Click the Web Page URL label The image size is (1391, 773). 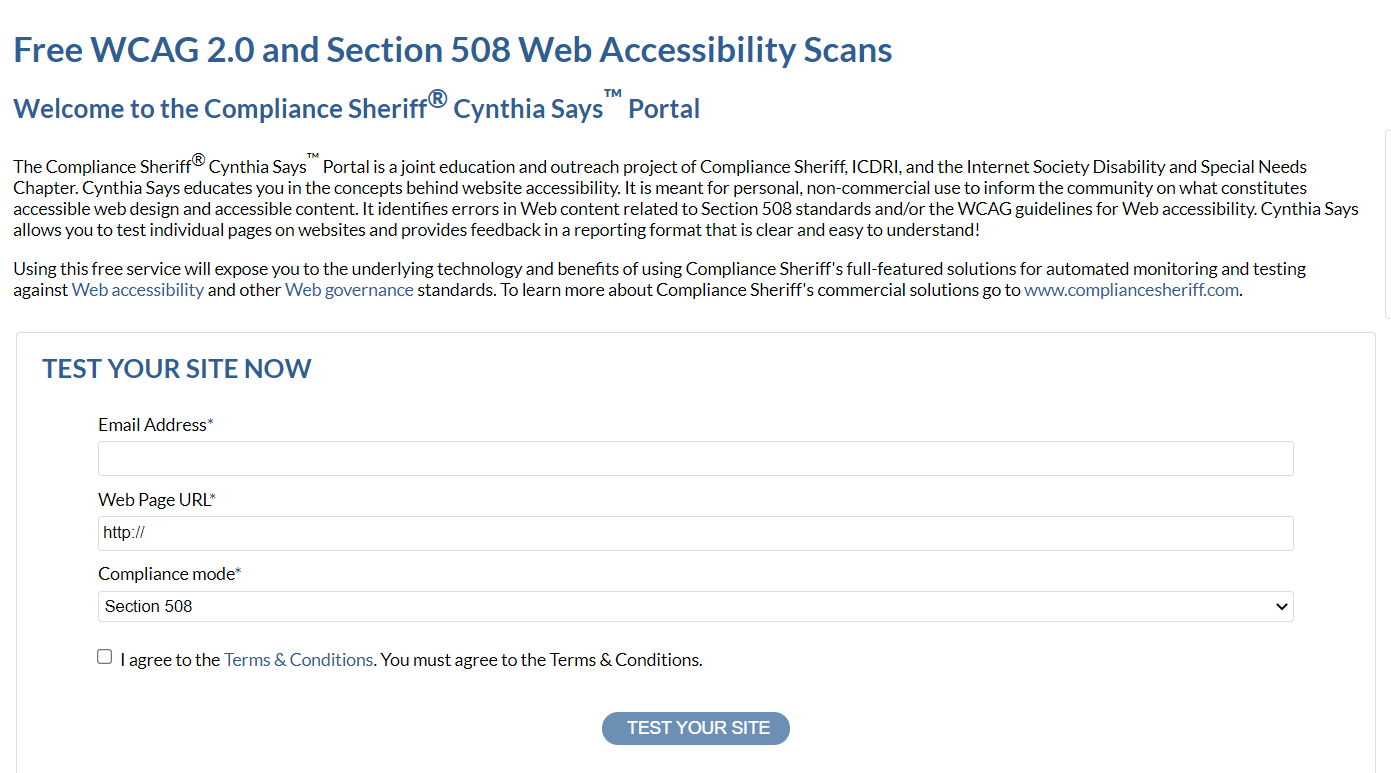pos(157,500)
